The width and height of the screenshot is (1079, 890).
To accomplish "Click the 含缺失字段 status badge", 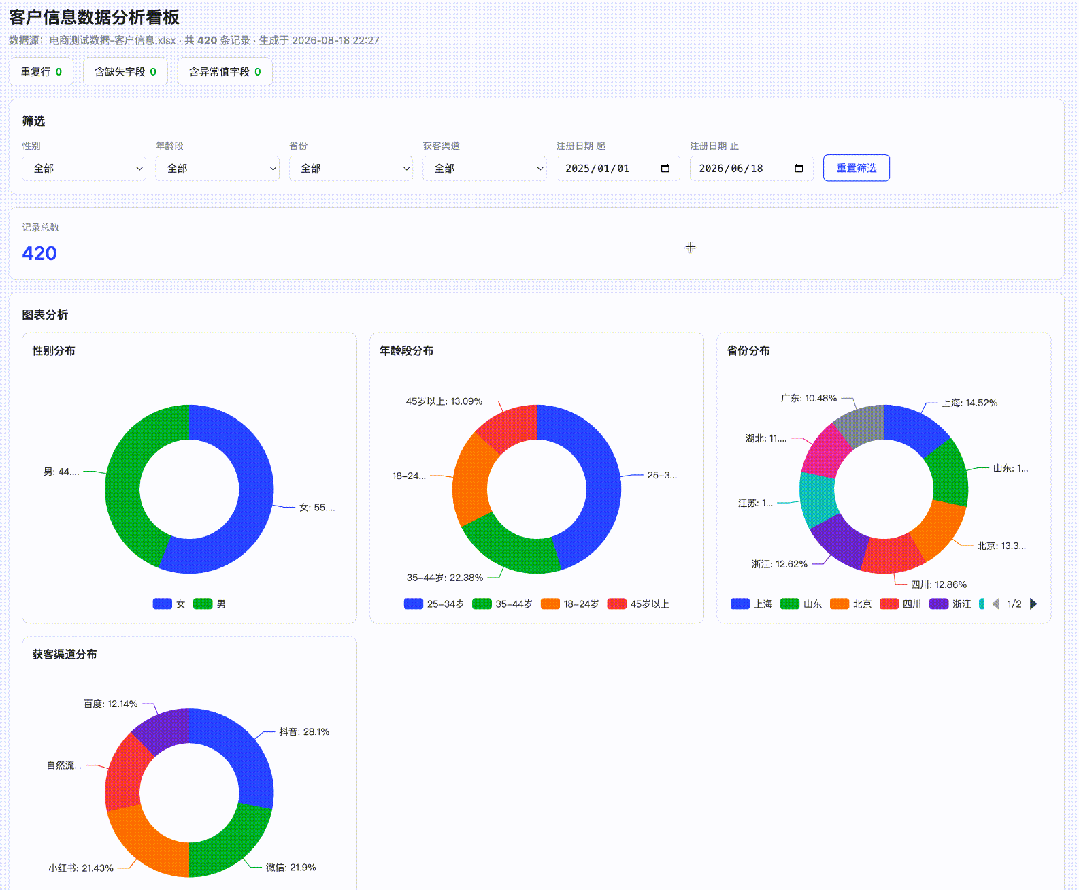I will [x=125, y=72].
